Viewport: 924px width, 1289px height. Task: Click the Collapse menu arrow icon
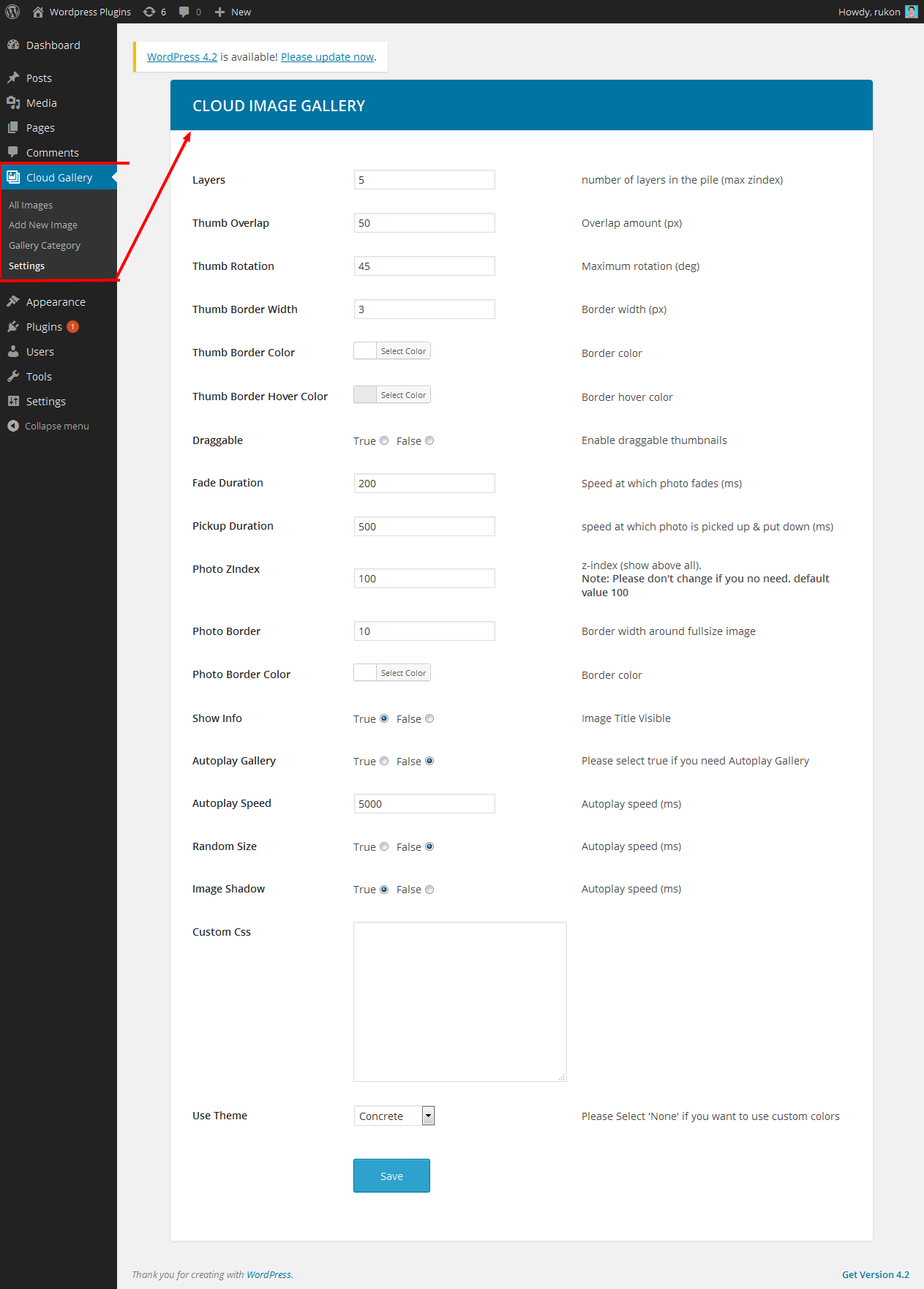[13, 426]
